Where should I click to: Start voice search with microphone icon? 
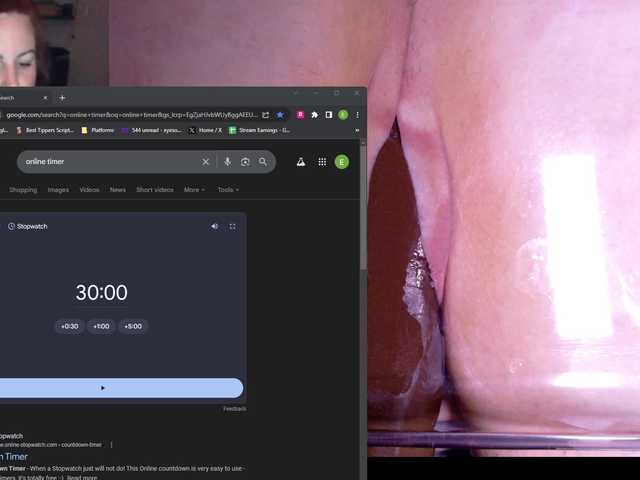[x=227, y=162]
